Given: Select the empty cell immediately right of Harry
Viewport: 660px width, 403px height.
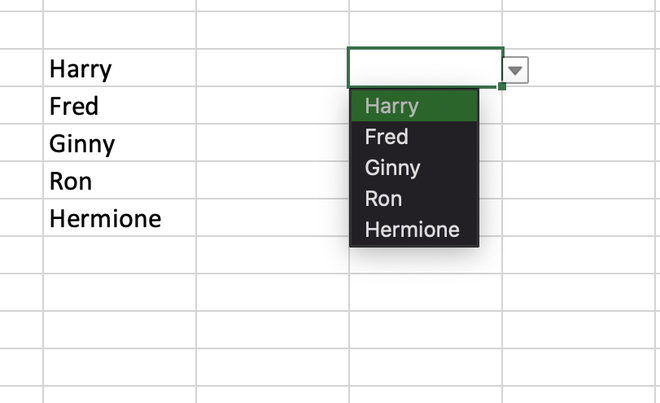Looking at the screenshot, I should 272,69.
